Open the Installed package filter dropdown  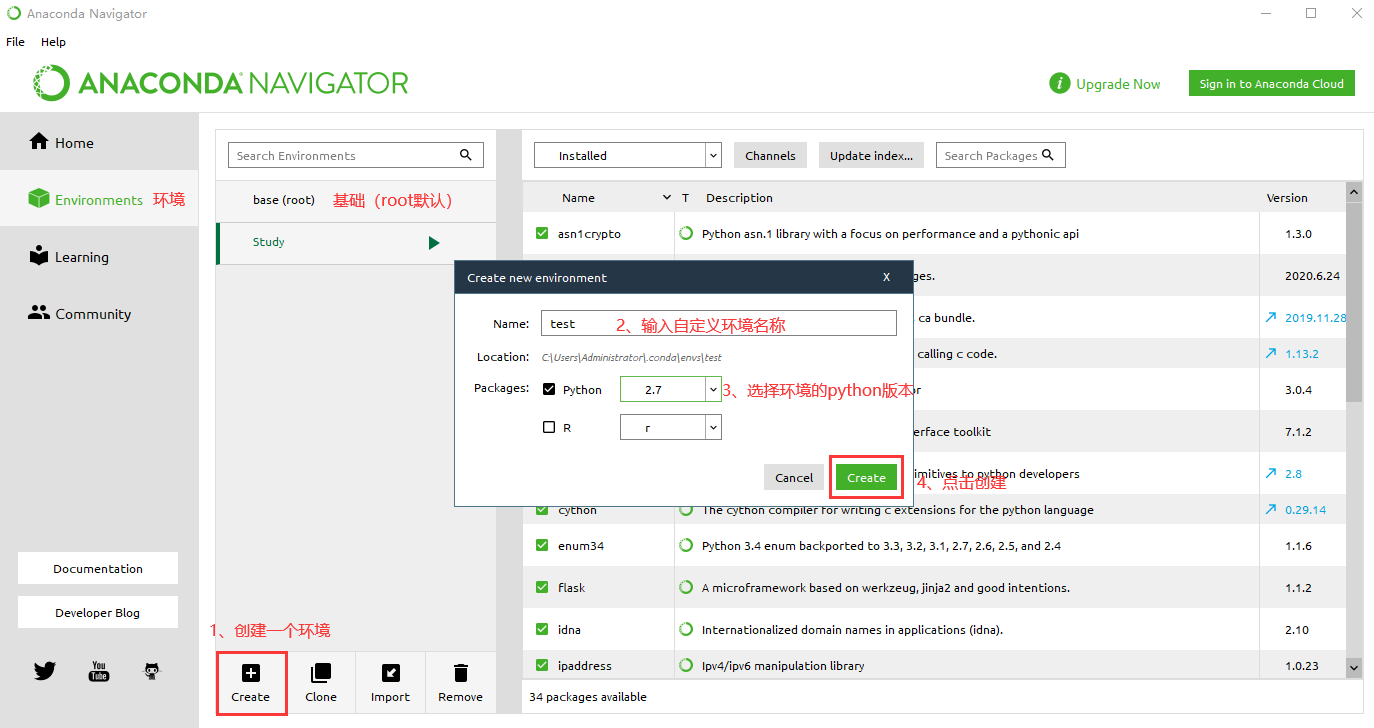tap(628, 155)
